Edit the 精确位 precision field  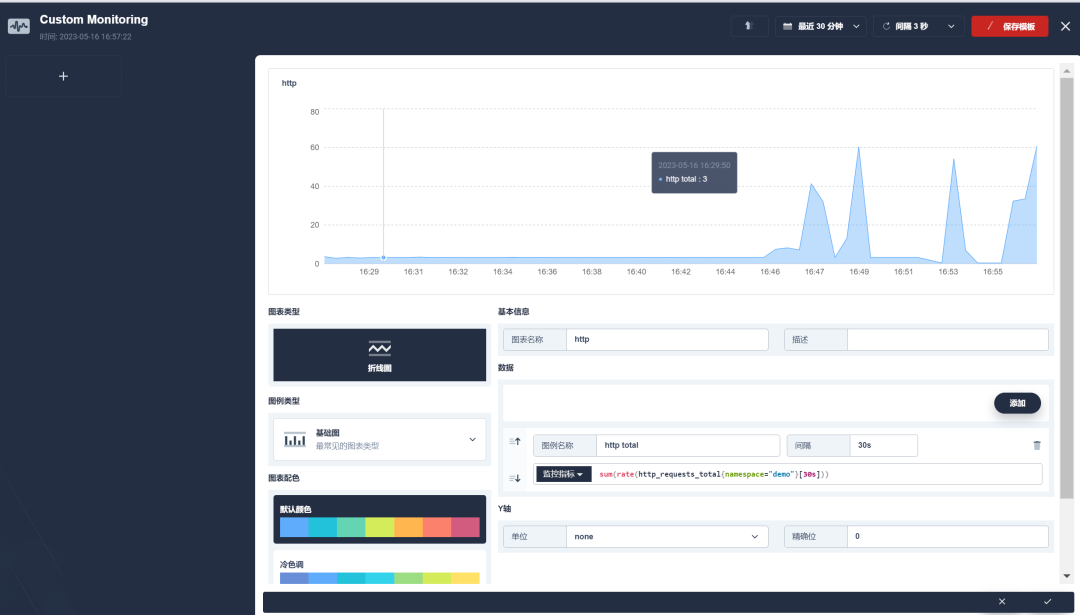tap(948, 536)
